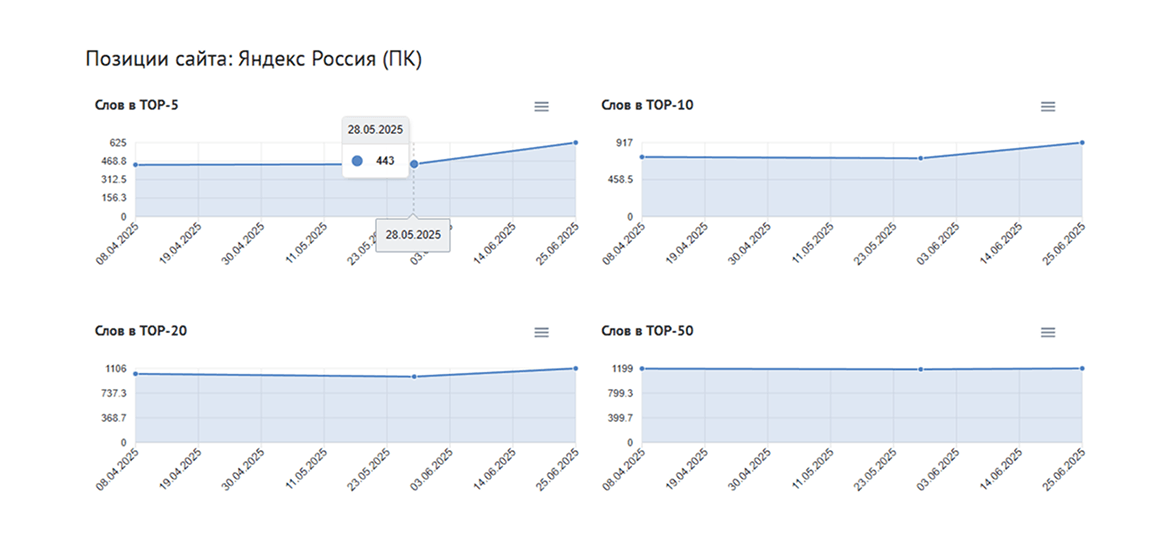Click the middle data point in TOP-50 chart
Image resolution: width=1155 pixels, height=544 pixels.
tap(921, 369)
